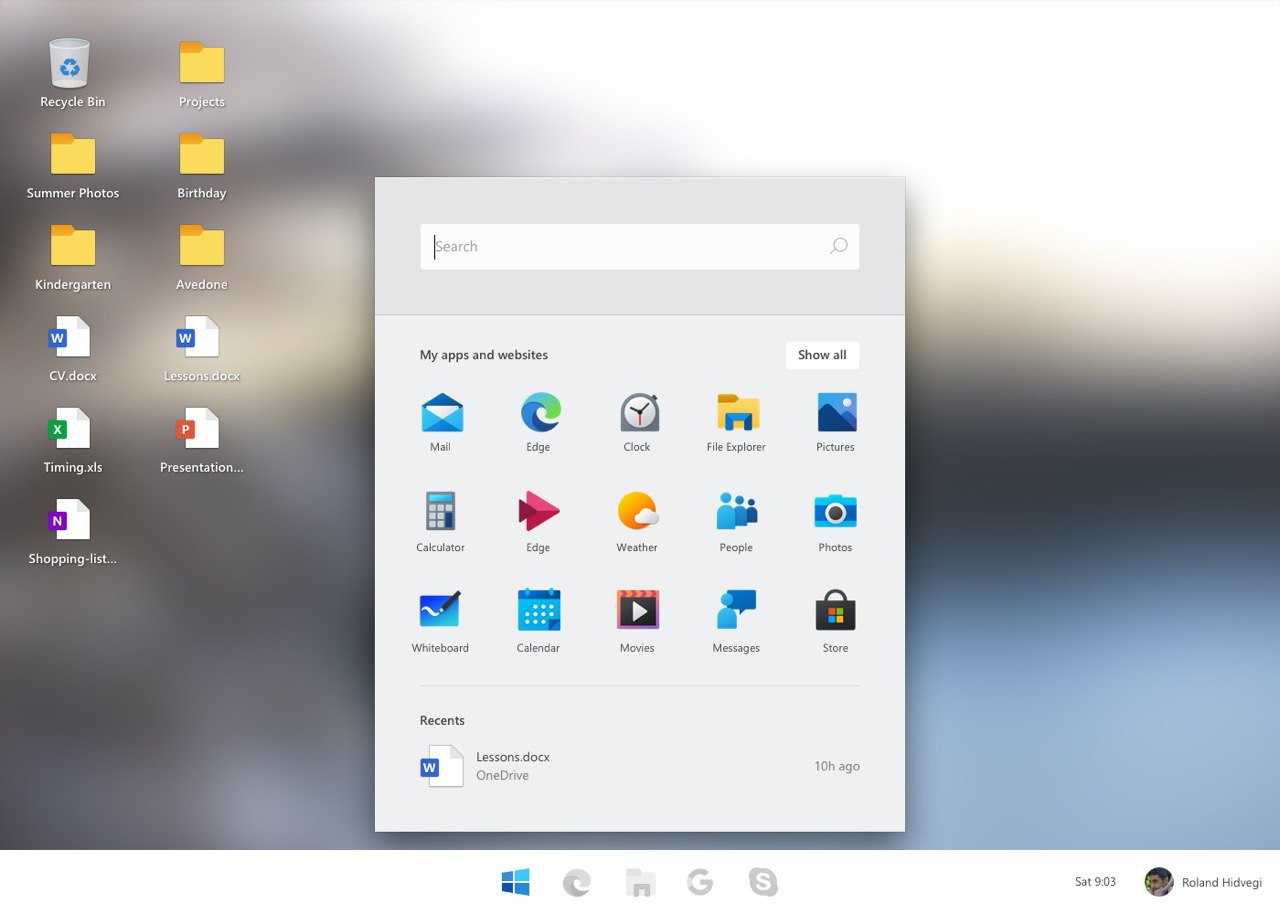
Task: Select the Presentation PowerPoint file
Action: point(202,441)
